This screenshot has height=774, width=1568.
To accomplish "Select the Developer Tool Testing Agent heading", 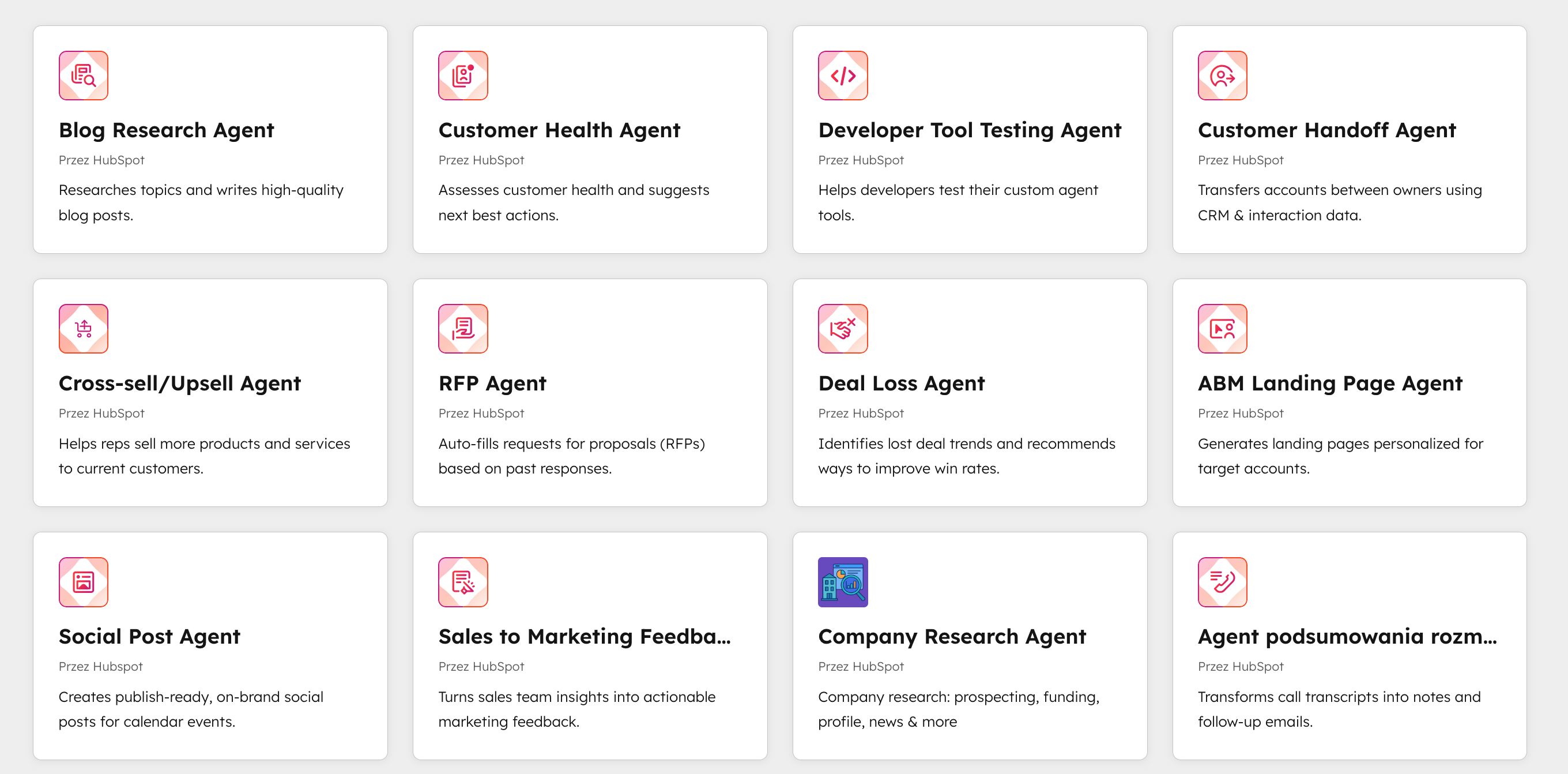I will (969, 130).
